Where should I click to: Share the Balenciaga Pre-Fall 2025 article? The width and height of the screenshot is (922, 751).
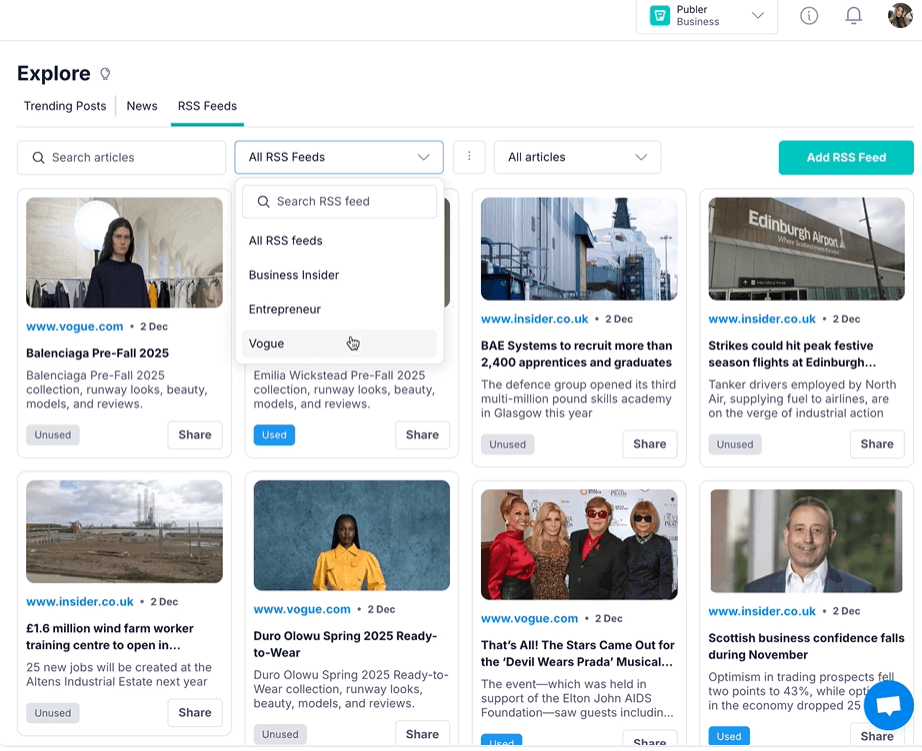click(195, 435)
